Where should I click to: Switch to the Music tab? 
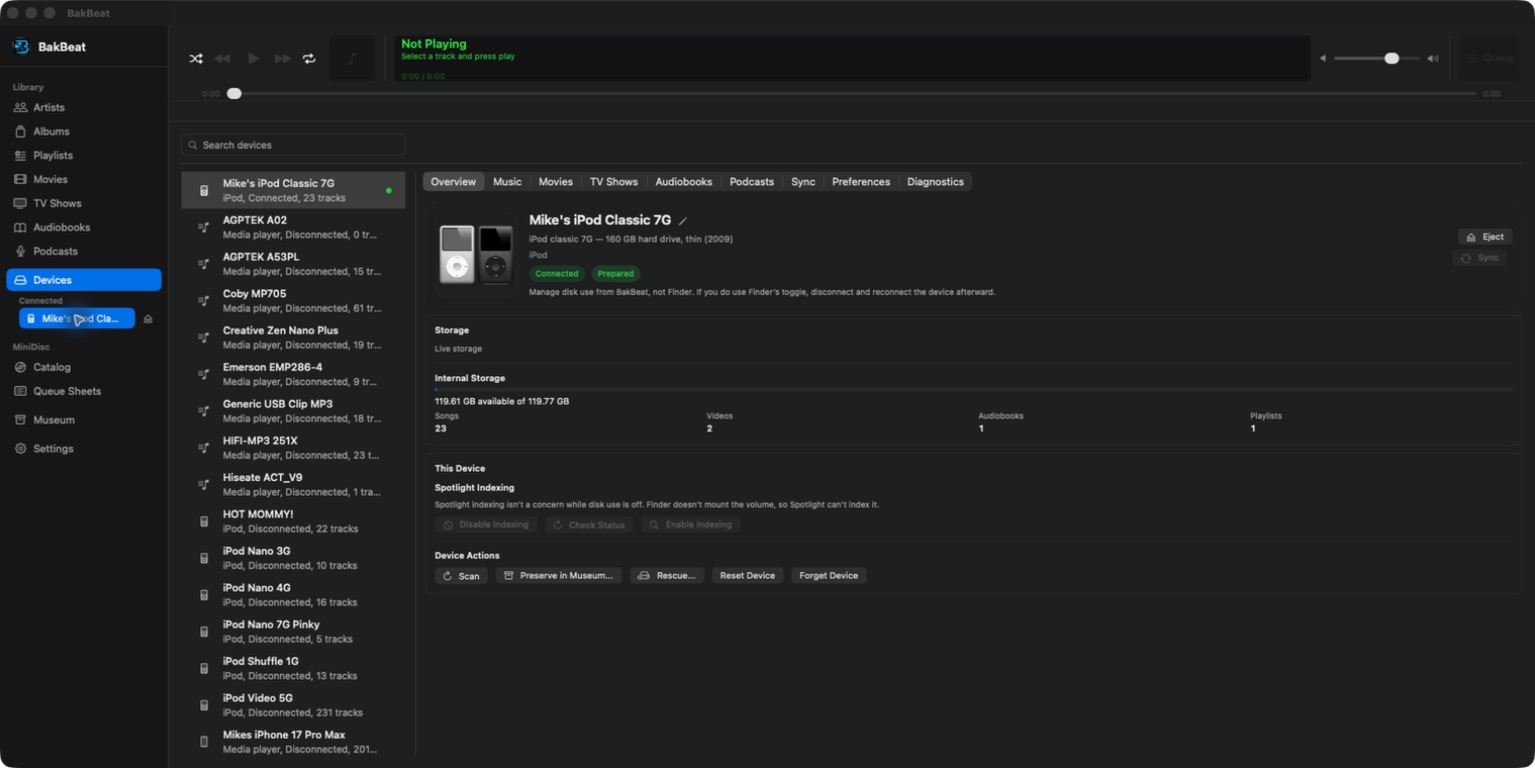click(x=507, y=182)
